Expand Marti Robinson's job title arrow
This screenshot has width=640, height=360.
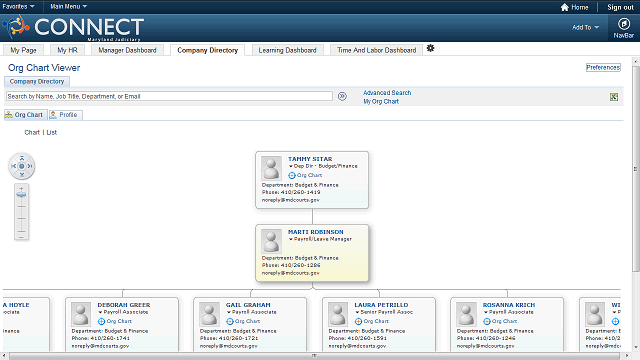(x=291, y=239)
